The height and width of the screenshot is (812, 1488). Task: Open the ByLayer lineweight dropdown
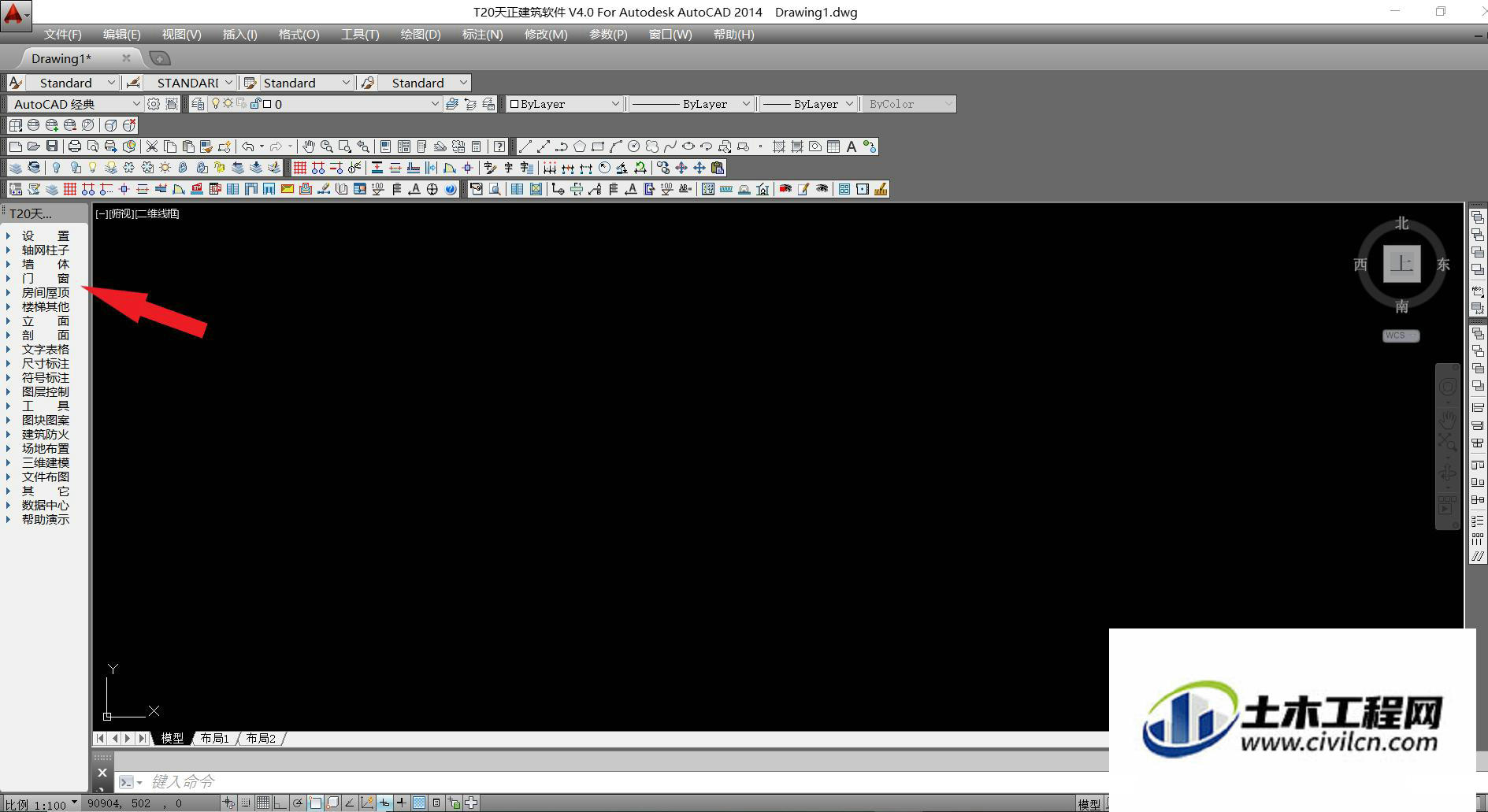[809, 104]
